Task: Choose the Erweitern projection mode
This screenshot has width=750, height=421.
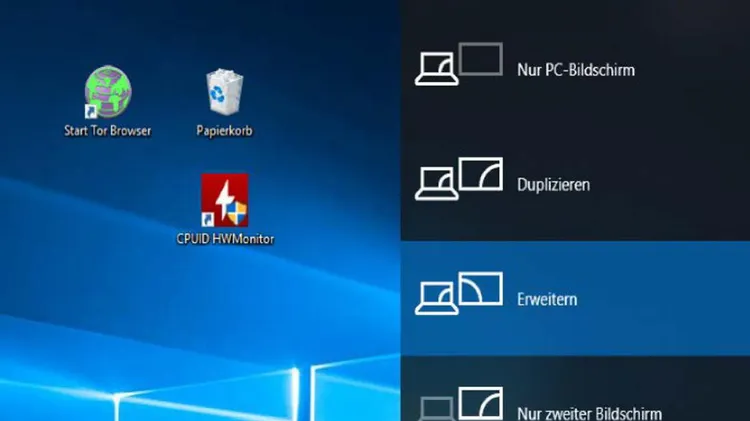Action: tap(575, 299)
